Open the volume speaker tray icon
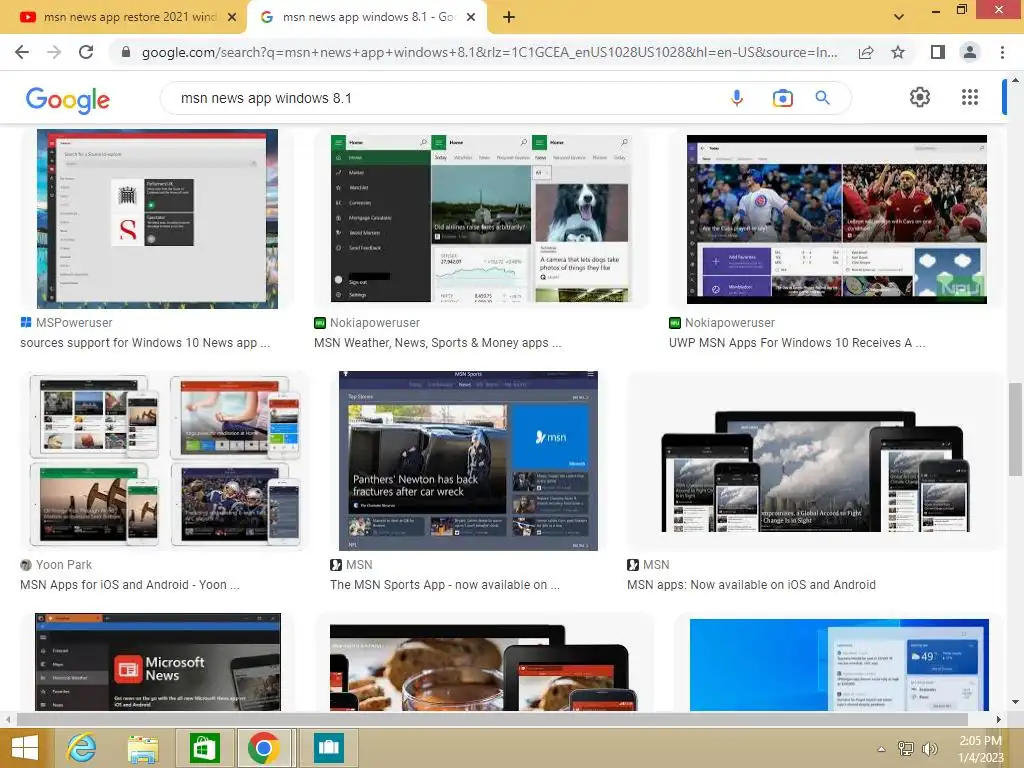 click(x=929, y=748)
